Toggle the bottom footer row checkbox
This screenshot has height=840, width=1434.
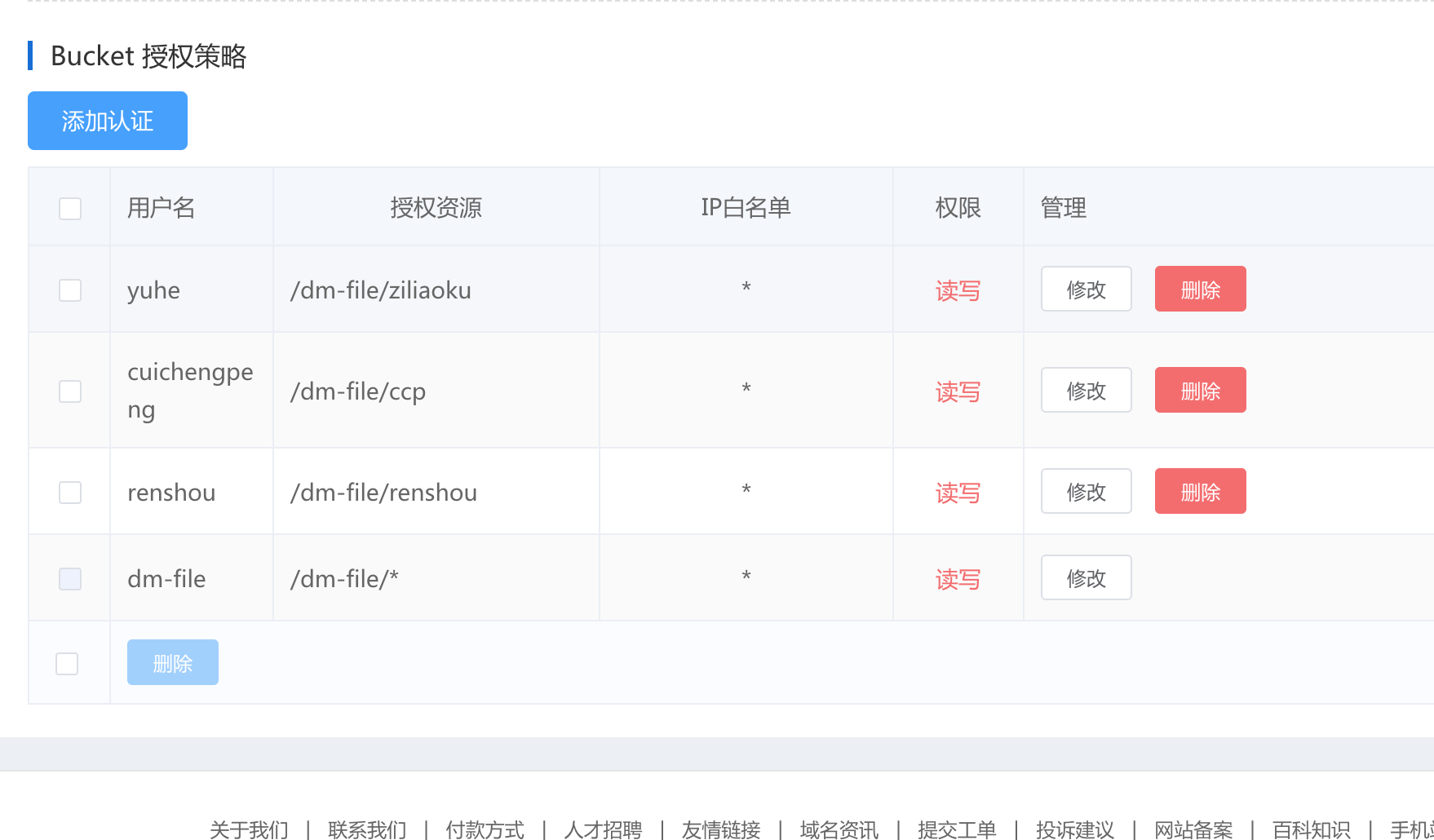[x=67, y=664]
